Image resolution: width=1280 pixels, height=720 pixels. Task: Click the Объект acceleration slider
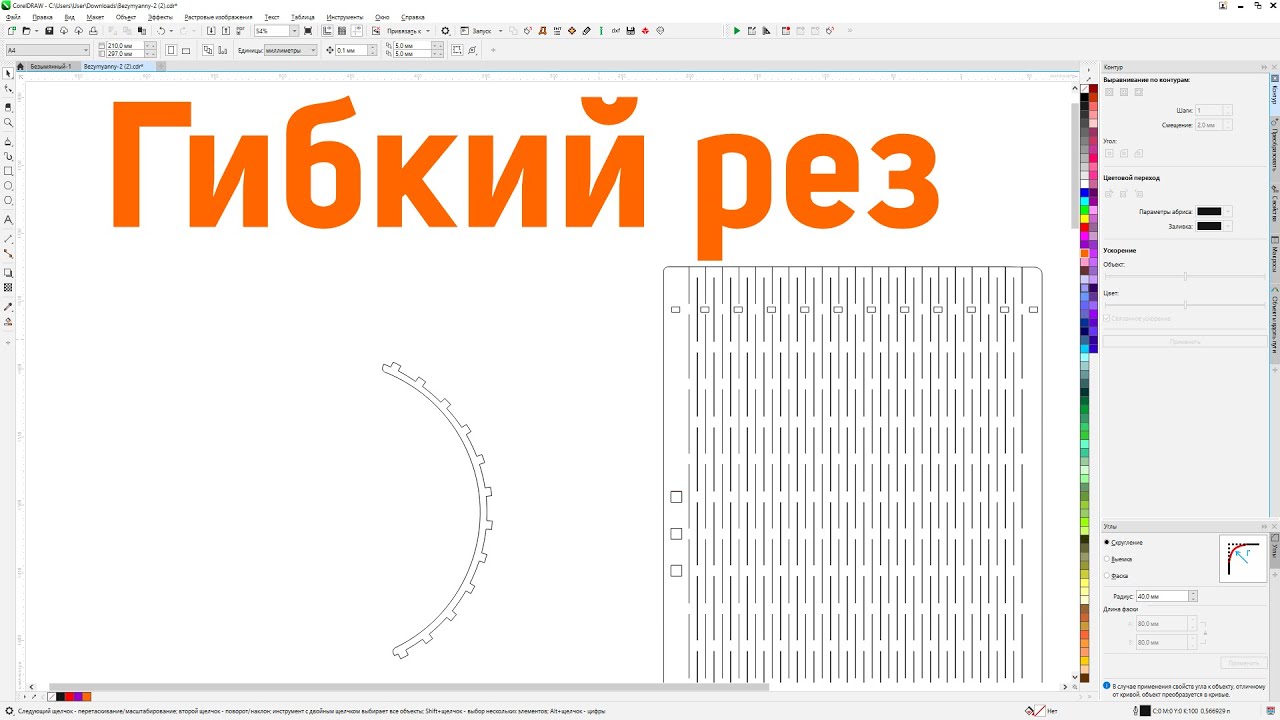pyautogui.click(x=1184, y=276)
